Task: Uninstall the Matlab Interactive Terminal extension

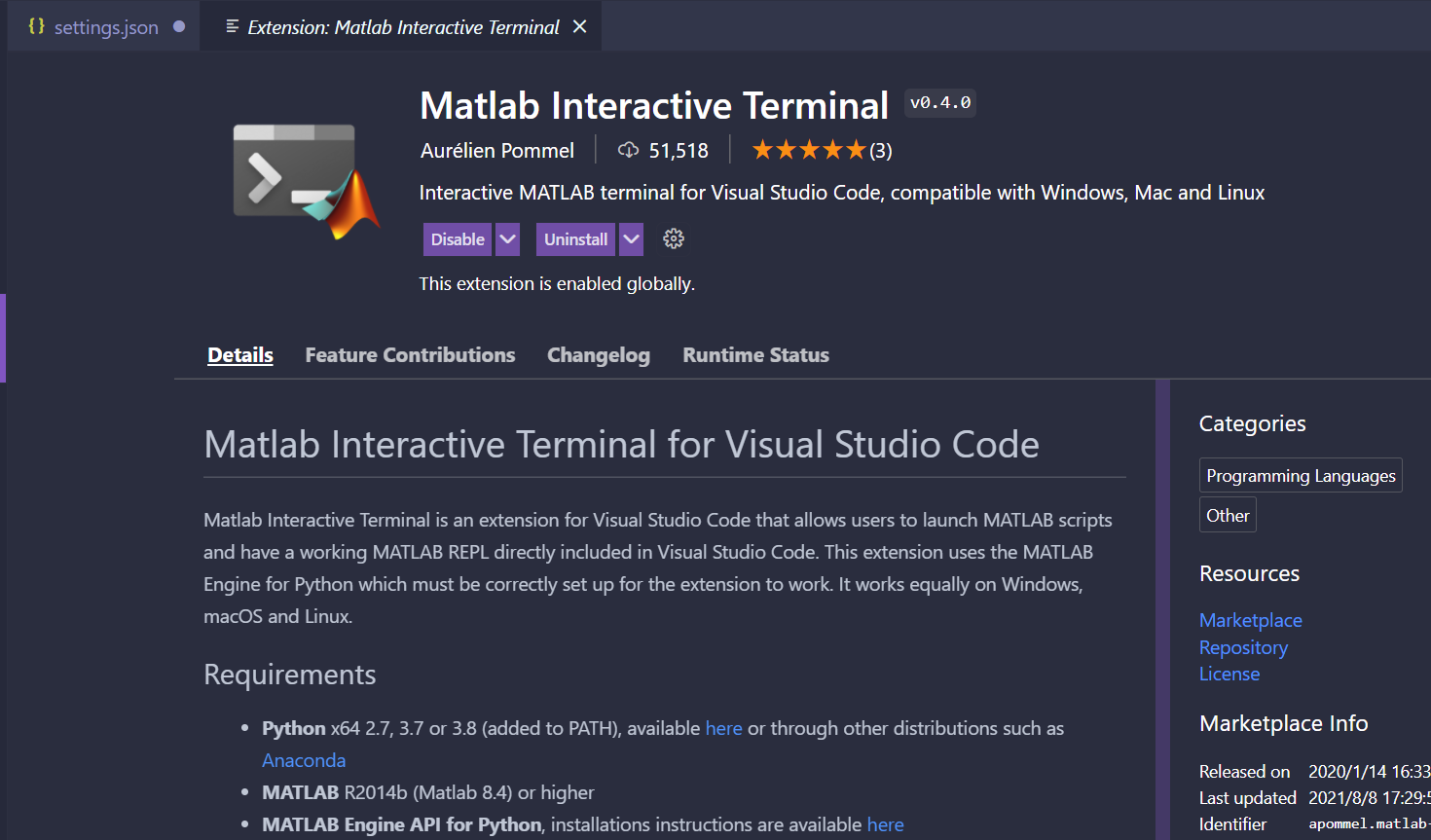Action: (575, 239)
